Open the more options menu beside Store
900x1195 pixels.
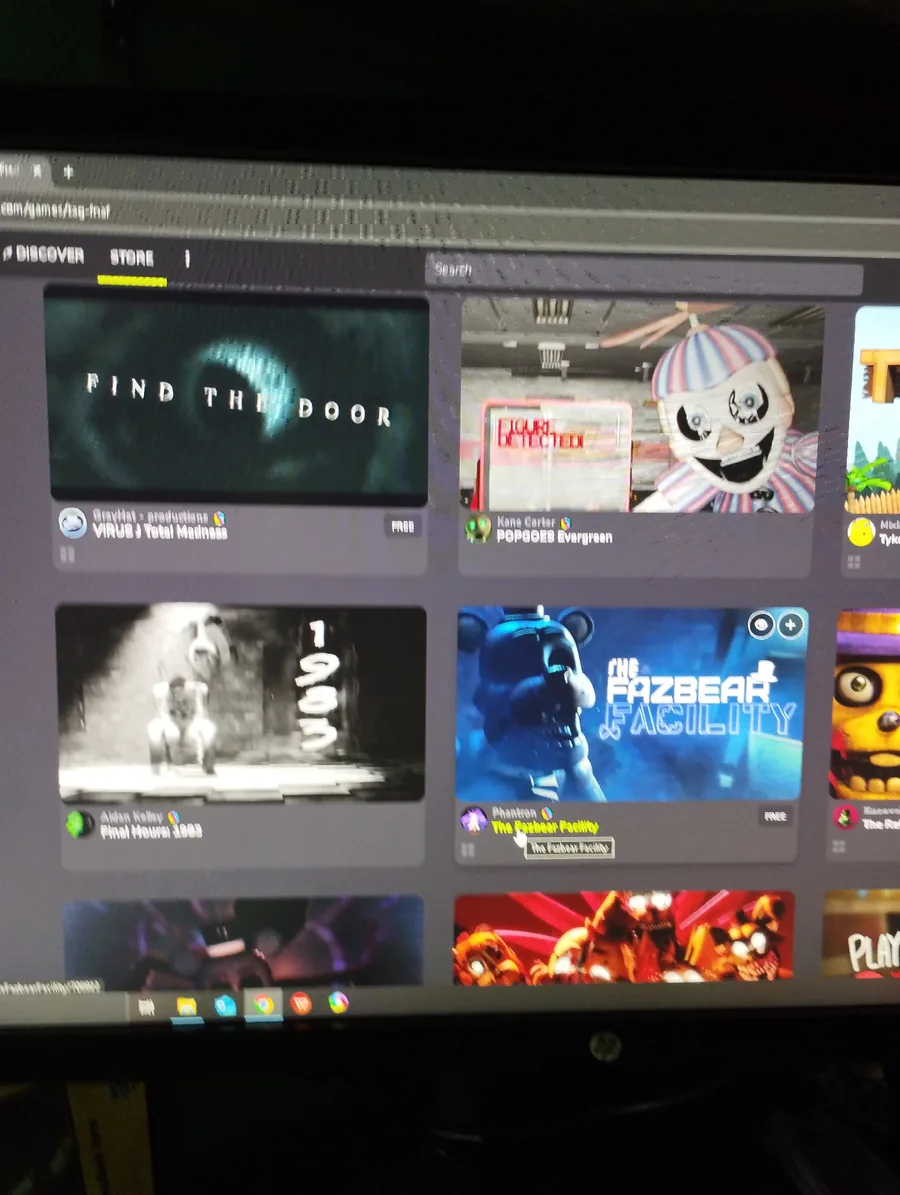click(x=187, y=259)
